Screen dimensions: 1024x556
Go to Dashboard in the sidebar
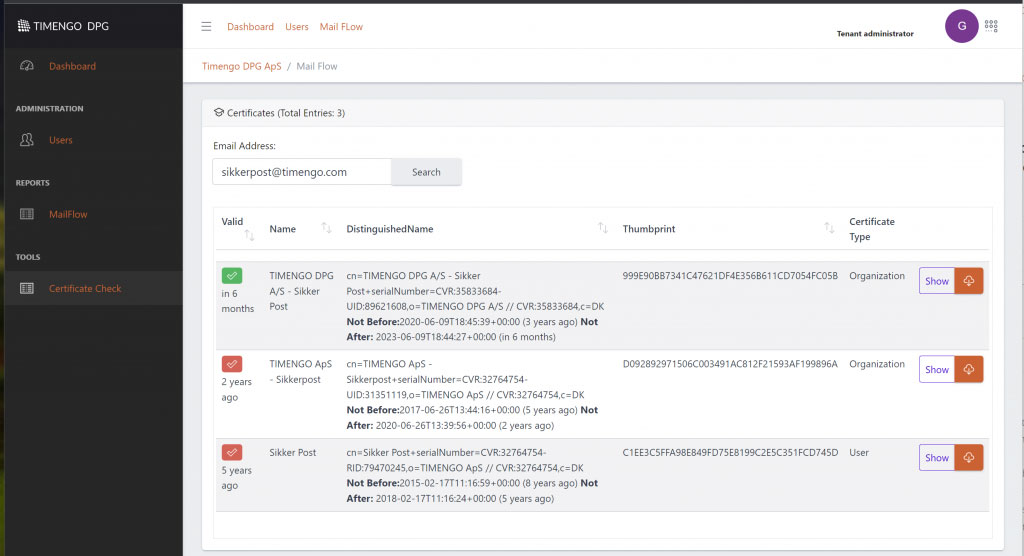click(x=72, y=66)
